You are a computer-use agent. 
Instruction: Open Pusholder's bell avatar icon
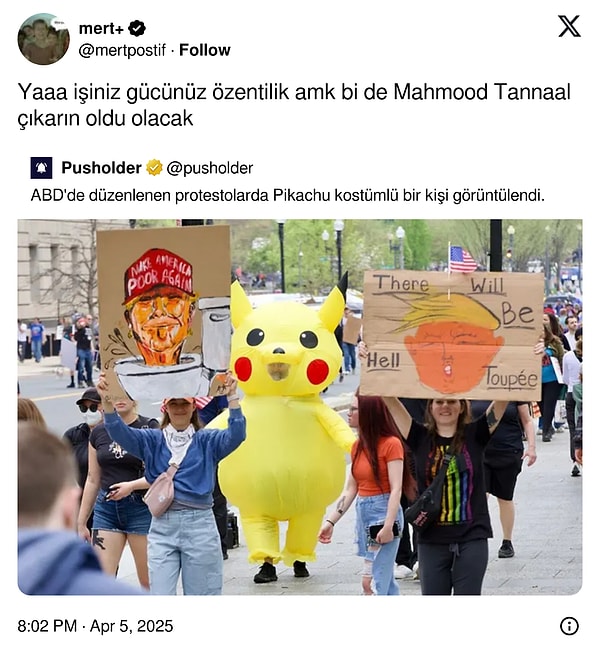click(x=41, y=168)
